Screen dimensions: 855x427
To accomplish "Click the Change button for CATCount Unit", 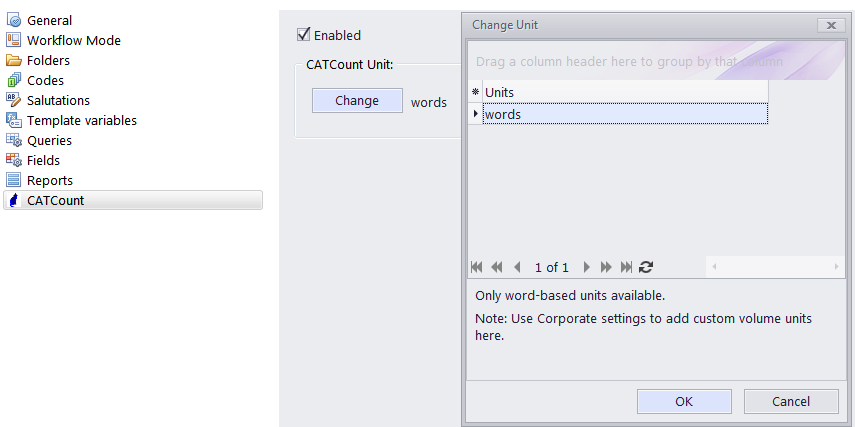I will tap(357, 100).
